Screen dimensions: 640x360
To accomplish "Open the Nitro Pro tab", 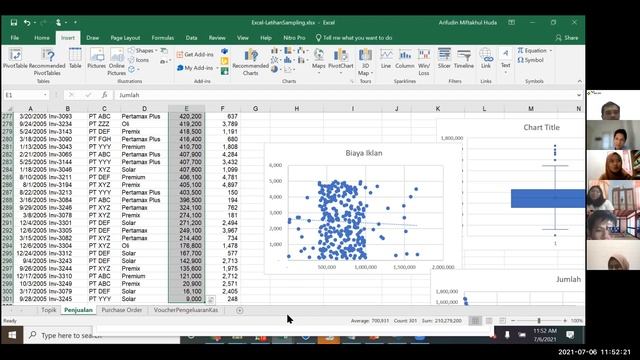I will click(x=294, y=38).
